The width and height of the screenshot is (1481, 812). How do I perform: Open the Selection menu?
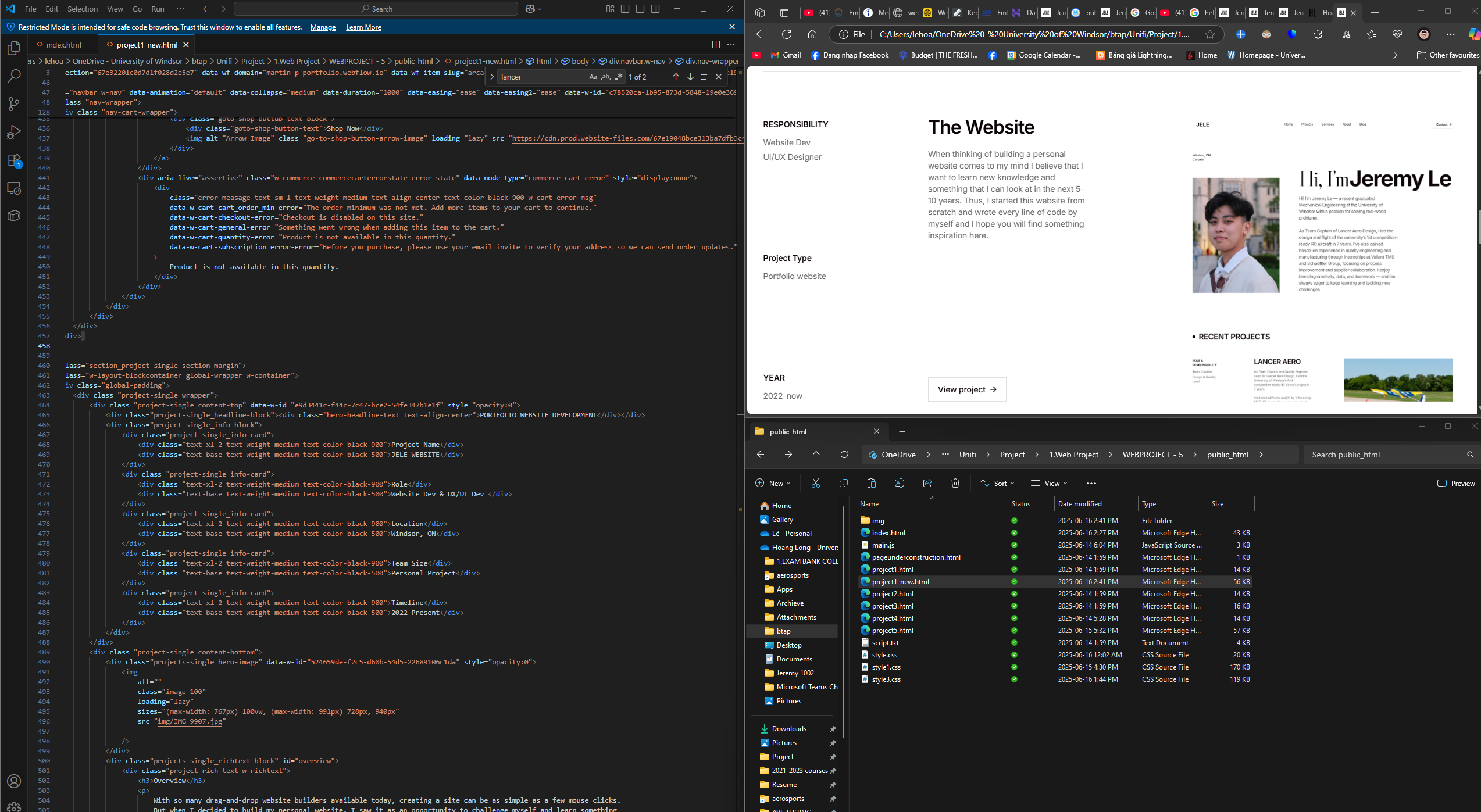(x=82, y=9)
